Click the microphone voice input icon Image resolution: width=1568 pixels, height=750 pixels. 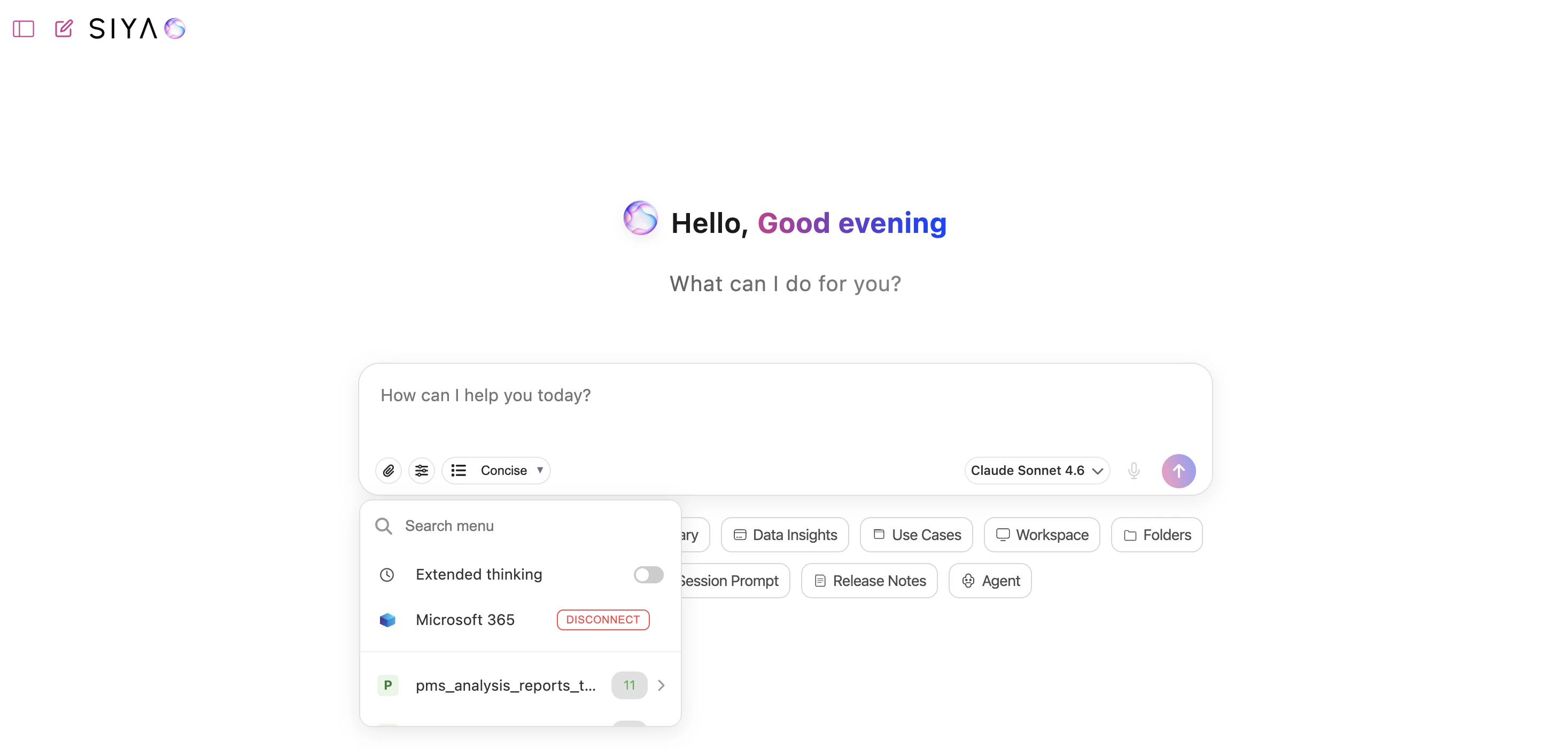(x=1134, y=470)
